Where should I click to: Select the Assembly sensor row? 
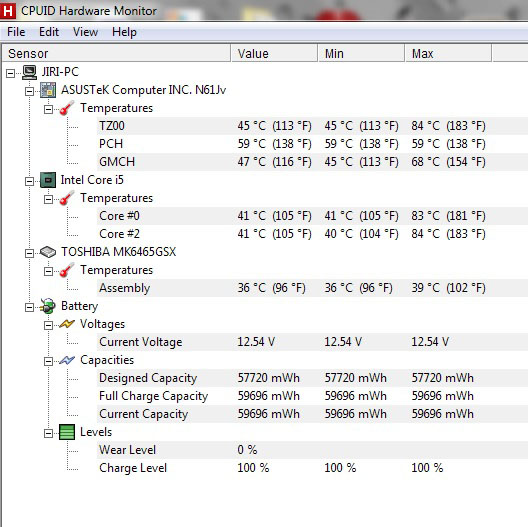[312, 288]
